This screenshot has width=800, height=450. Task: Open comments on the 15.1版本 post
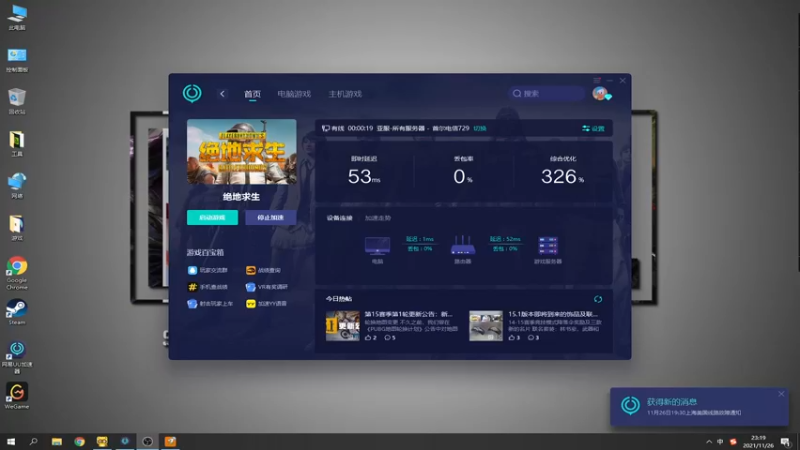pyautogui.click(x=533, y=337)
